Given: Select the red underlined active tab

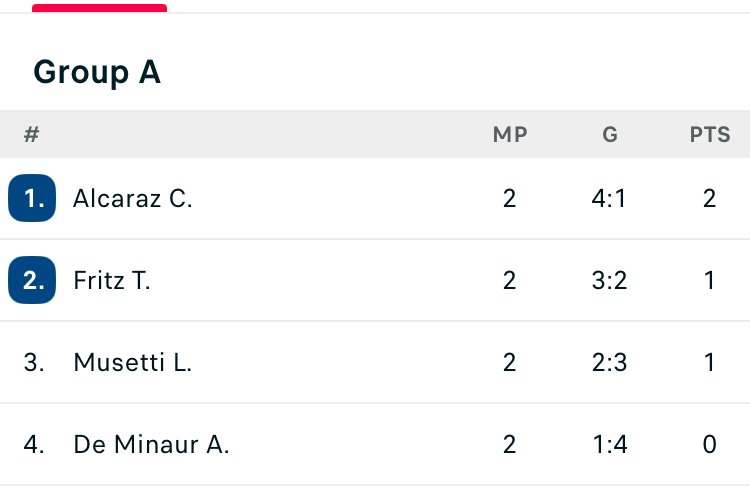Looking at the screenshot, I should coord(99,7).
